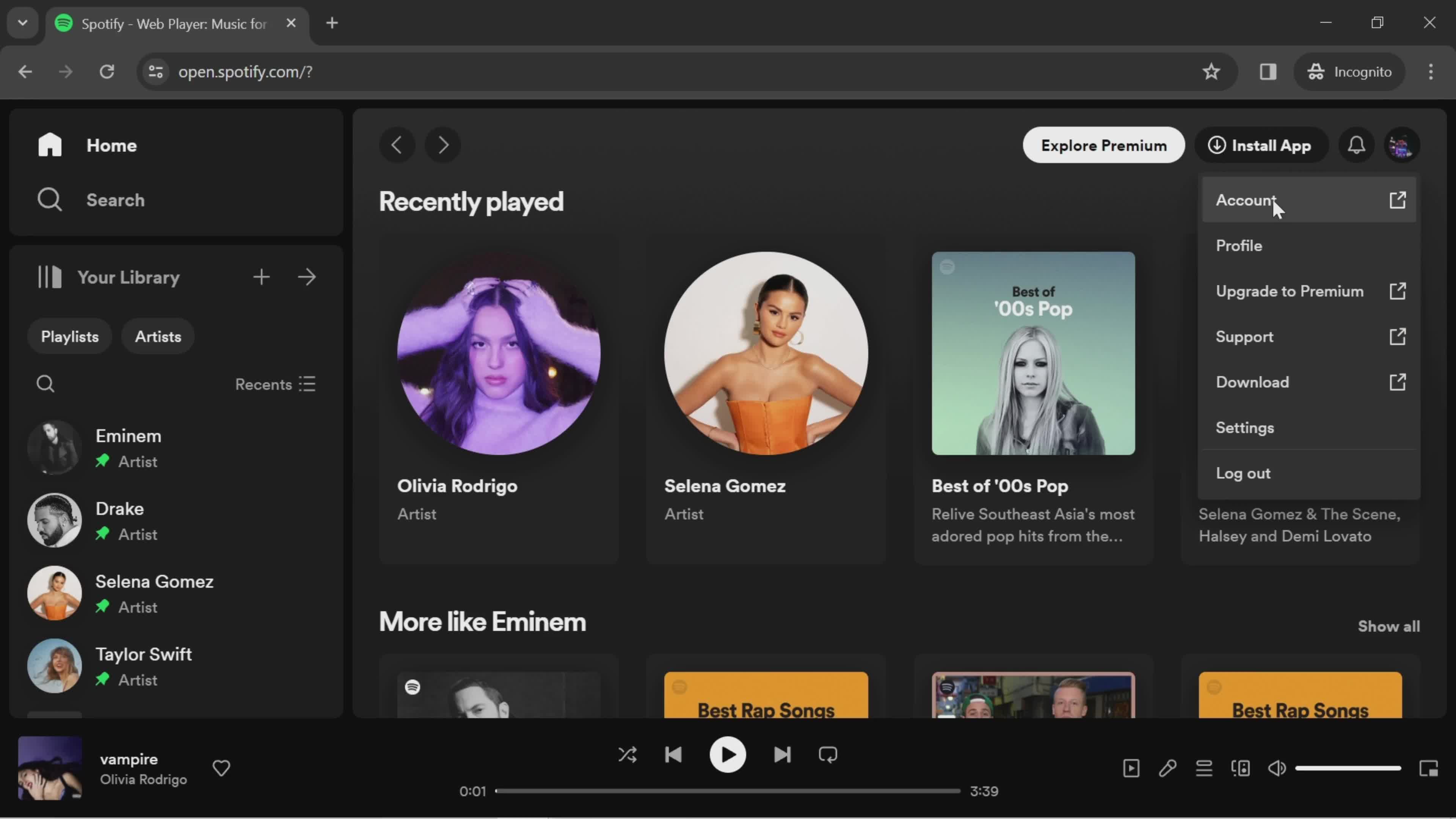The width and height of the screenshot is (1456, 819).
Task: Mute volume with speaker icon
Action: pos(1277,768)
